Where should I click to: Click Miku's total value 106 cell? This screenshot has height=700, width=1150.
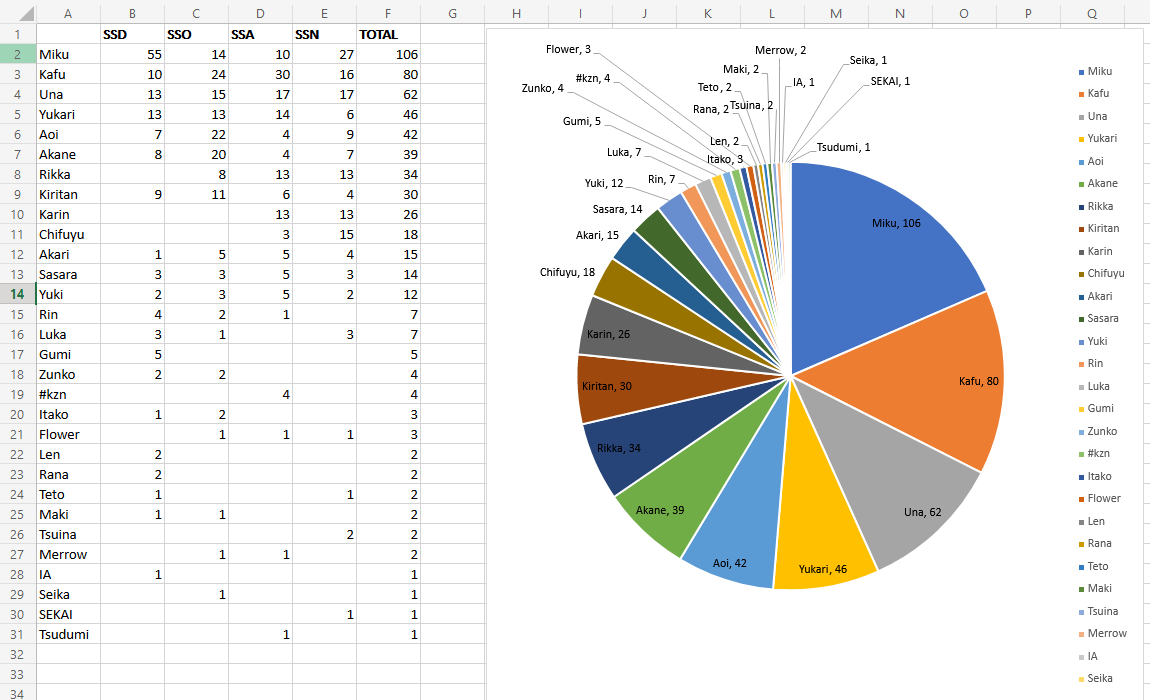388,54
